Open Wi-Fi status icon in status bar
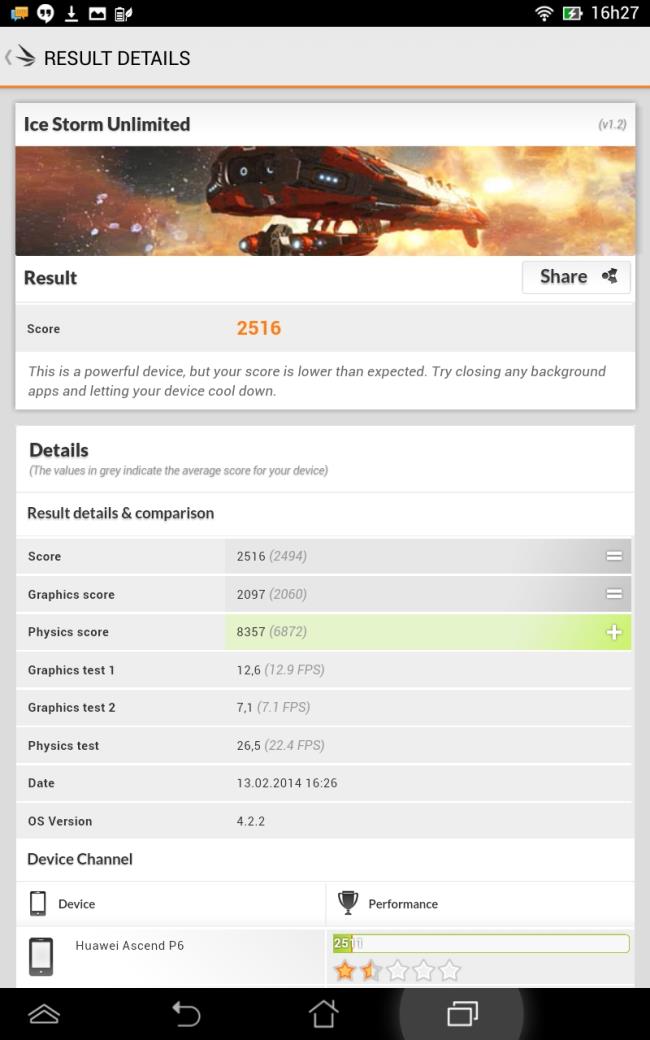The image size is (650, 1040). pos(545,13)
